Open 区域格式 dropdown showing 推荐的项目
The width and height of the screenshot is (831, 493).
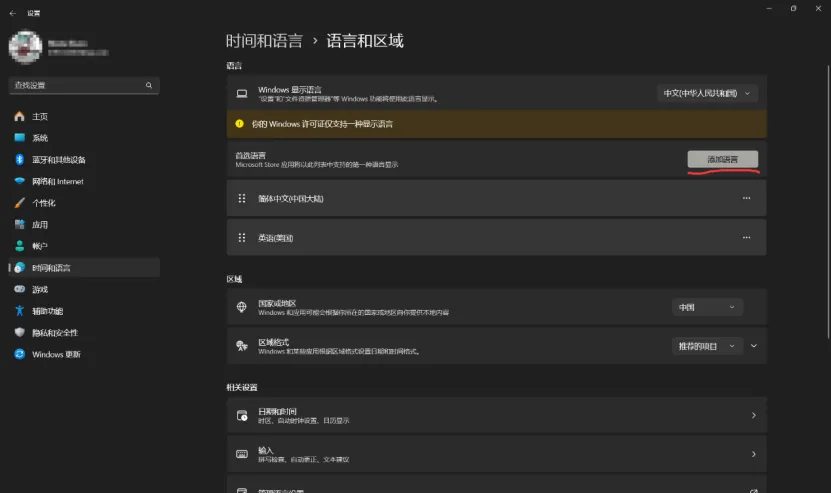(x=708, y=346)
